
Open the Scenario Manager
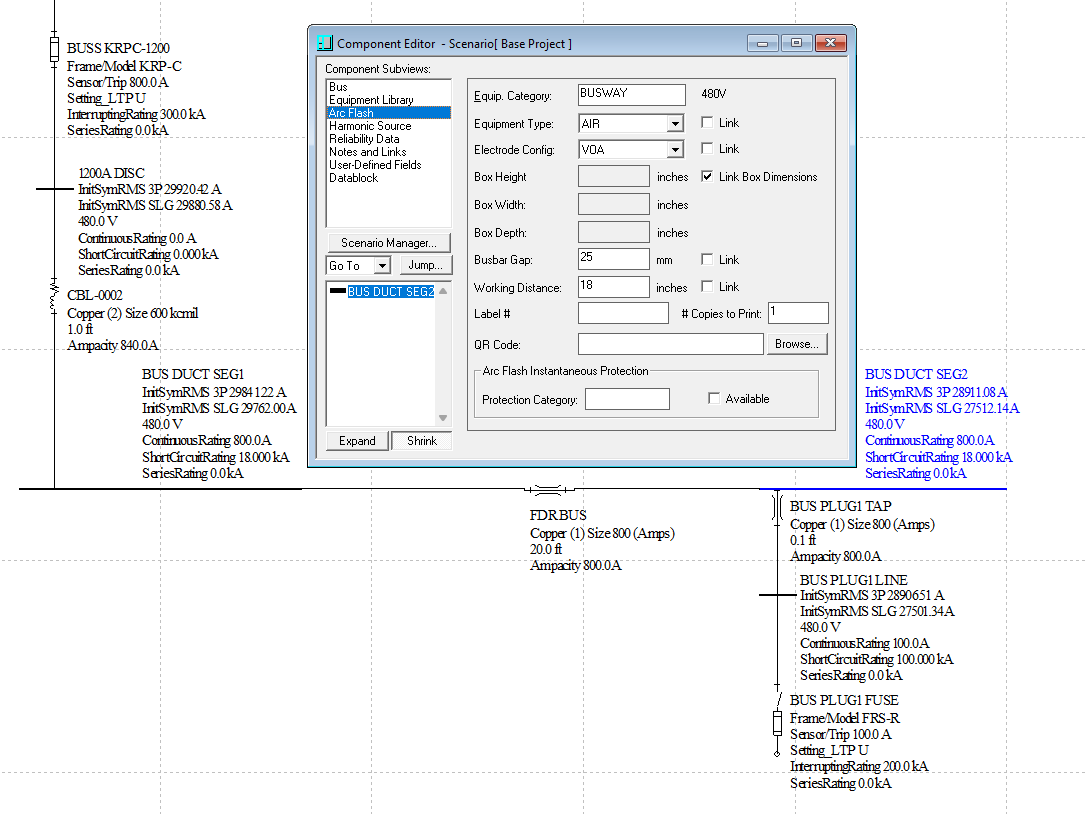(x=388, y=243)
